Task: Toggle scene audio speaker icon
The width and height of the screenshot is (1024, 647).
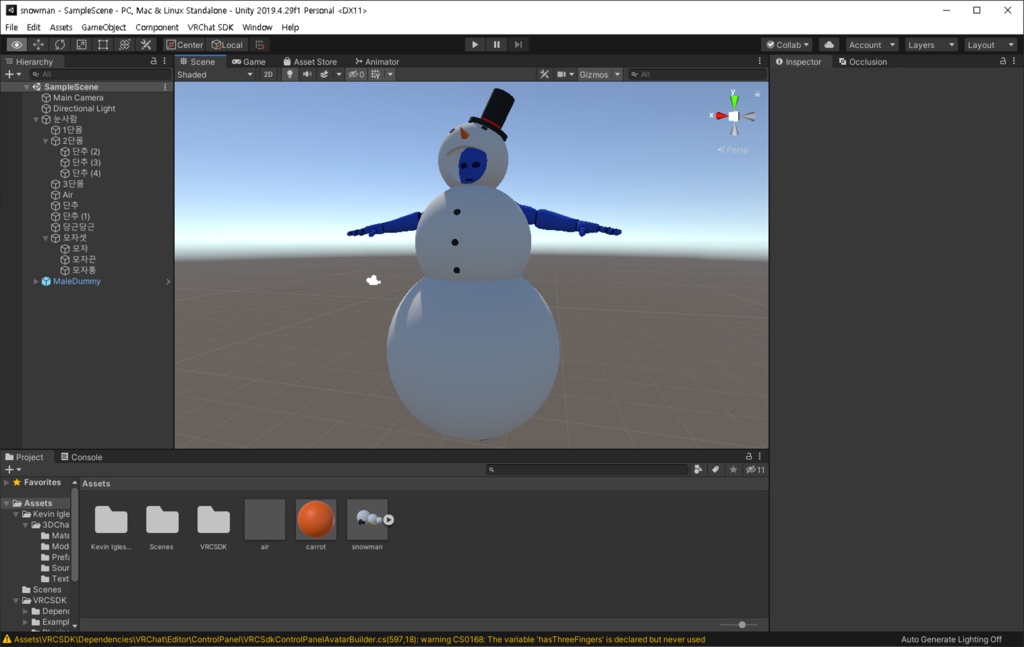Action: [x=307, y=74]
